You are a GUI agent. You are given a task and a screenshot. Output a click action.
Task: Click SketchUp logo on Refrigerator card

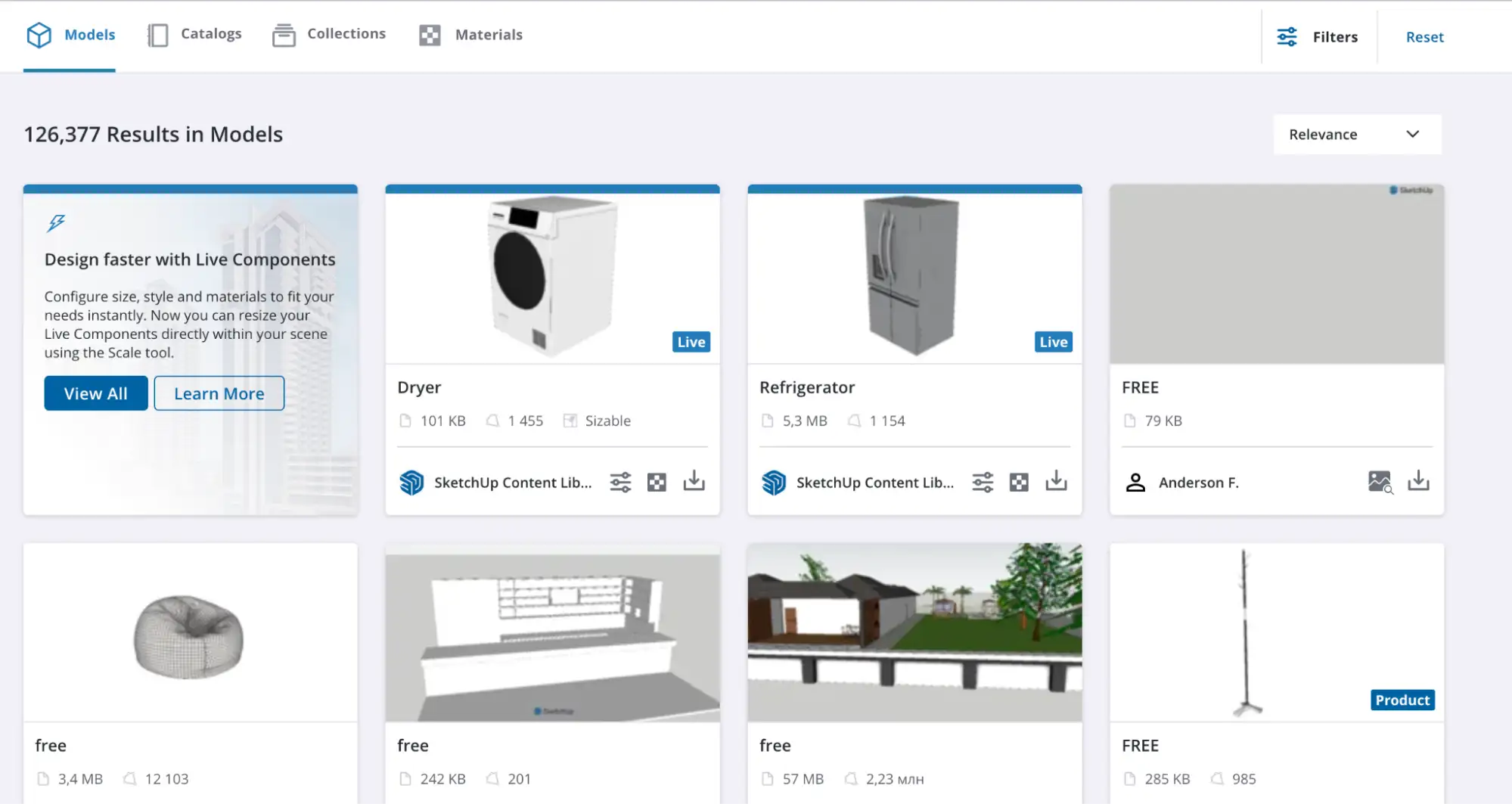(x=774, y=483)
